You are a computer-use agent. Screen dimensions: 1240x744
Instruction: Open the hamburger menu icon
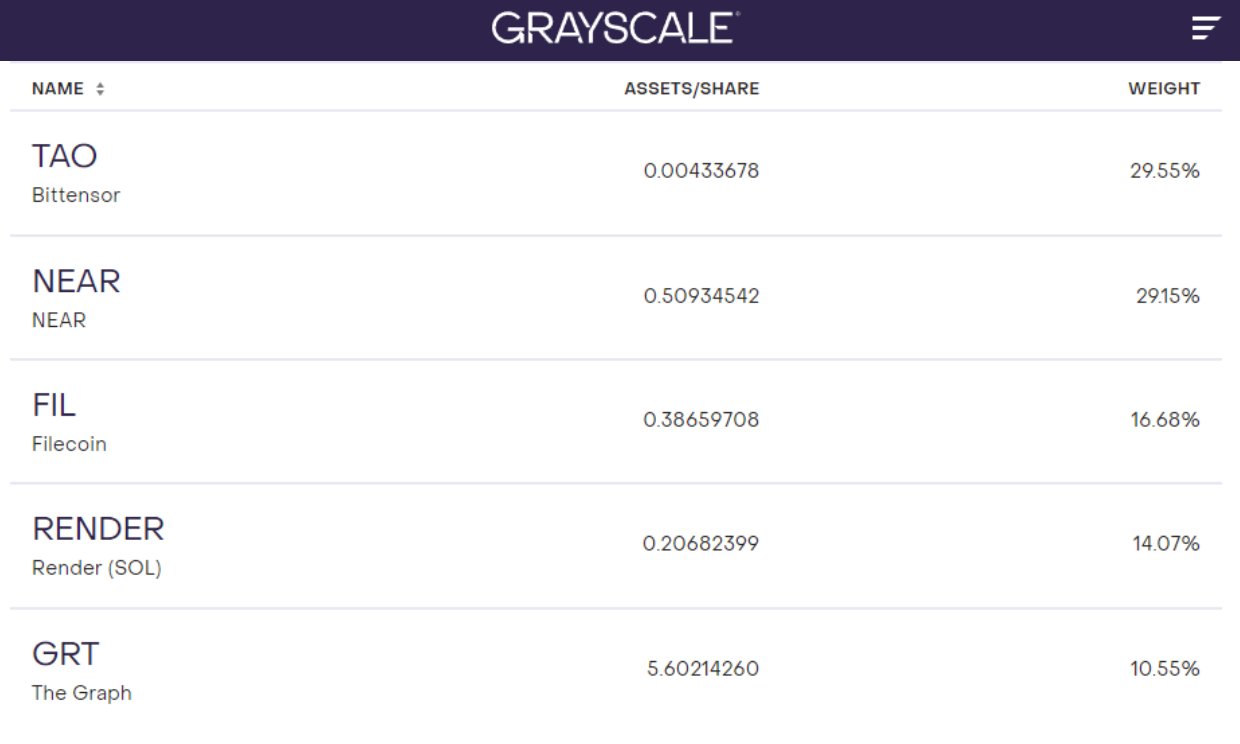point(1207,29)
